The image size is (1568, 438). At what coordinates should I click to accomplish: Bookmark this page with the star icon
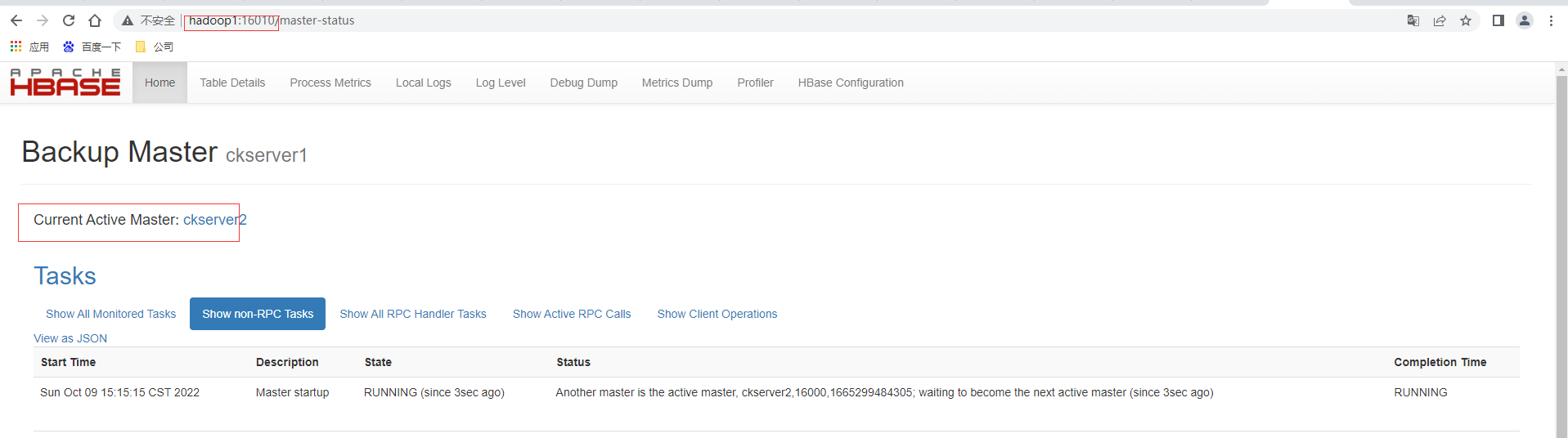(x=1466, y=20)
